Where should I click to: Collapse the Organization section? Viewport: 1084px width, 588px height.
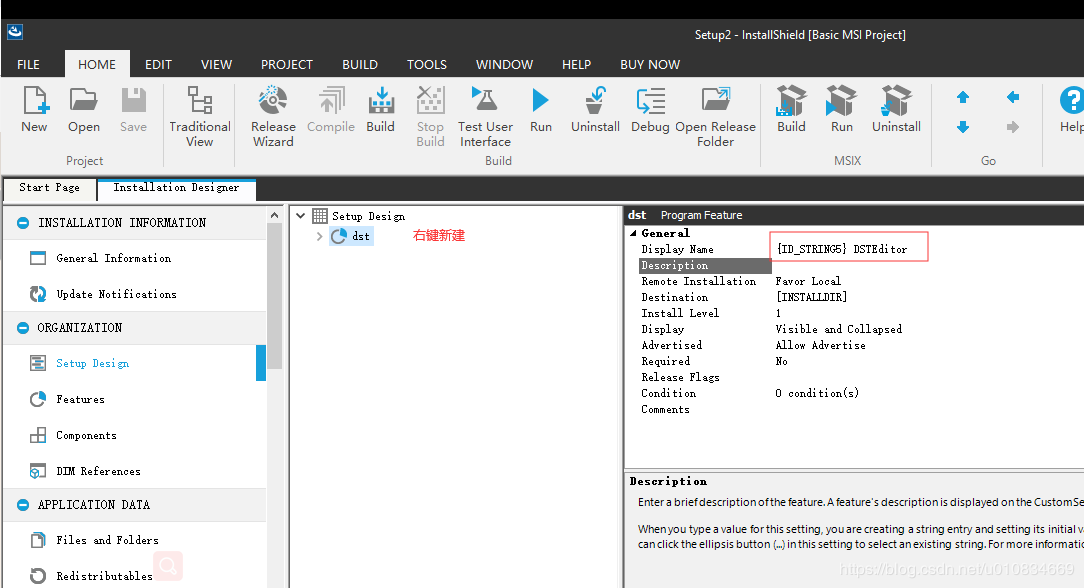[23, 328]
